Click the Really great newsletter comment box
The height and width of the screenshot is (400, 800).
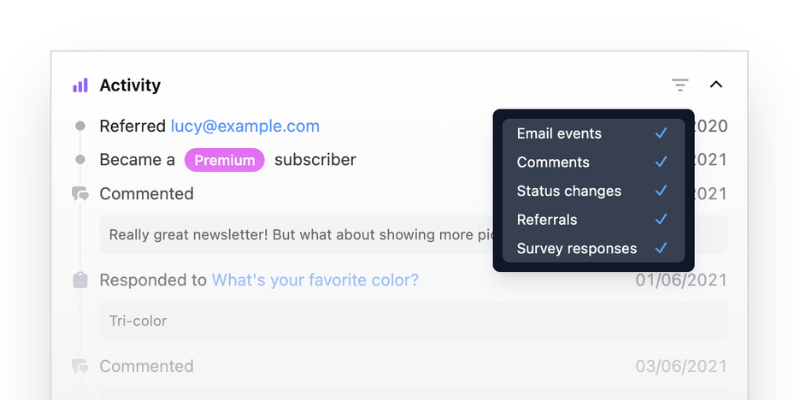coord(296,235)
